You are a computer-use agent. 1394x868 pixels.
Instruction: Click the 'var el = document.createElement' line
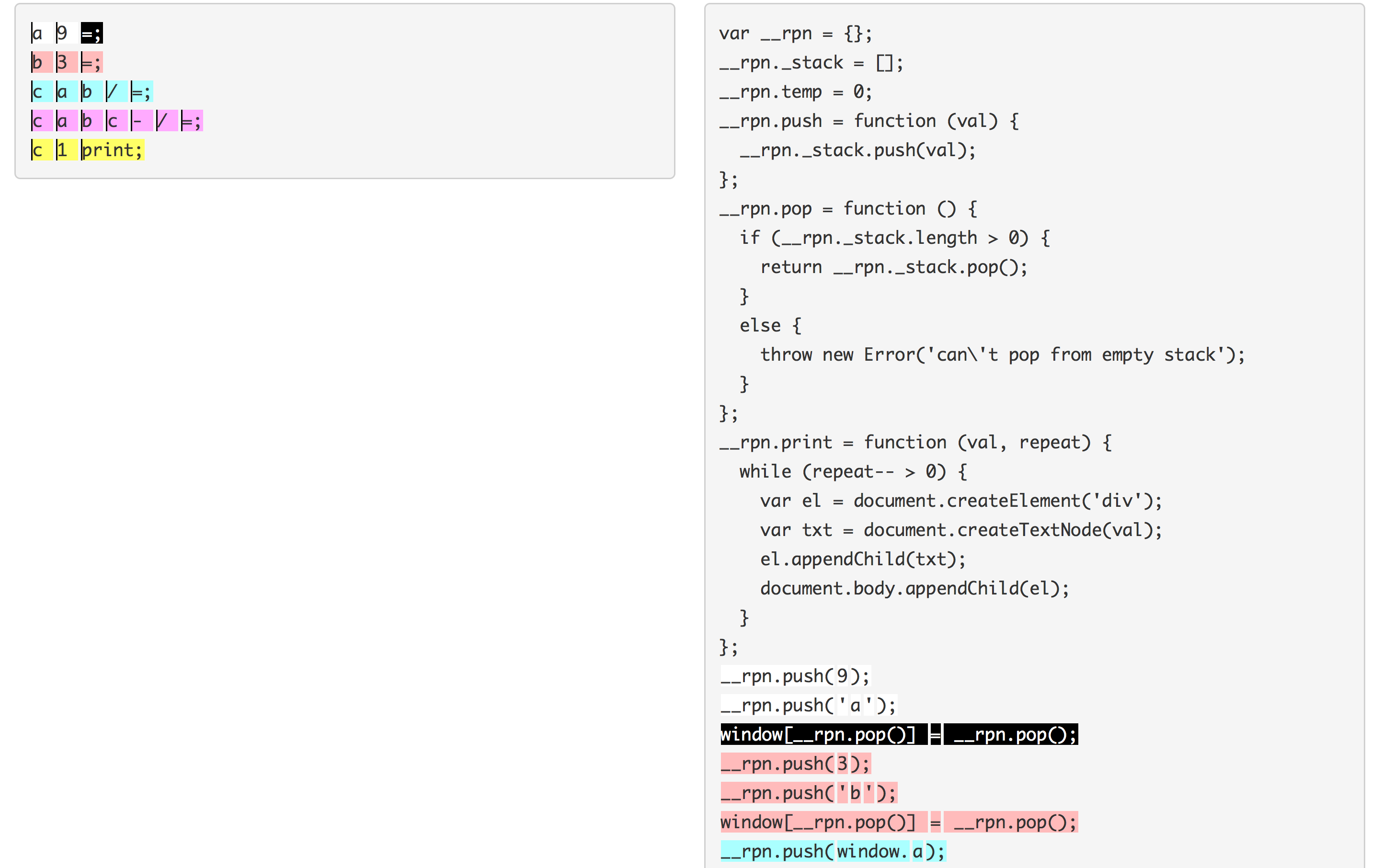click(x=961, y=501)
